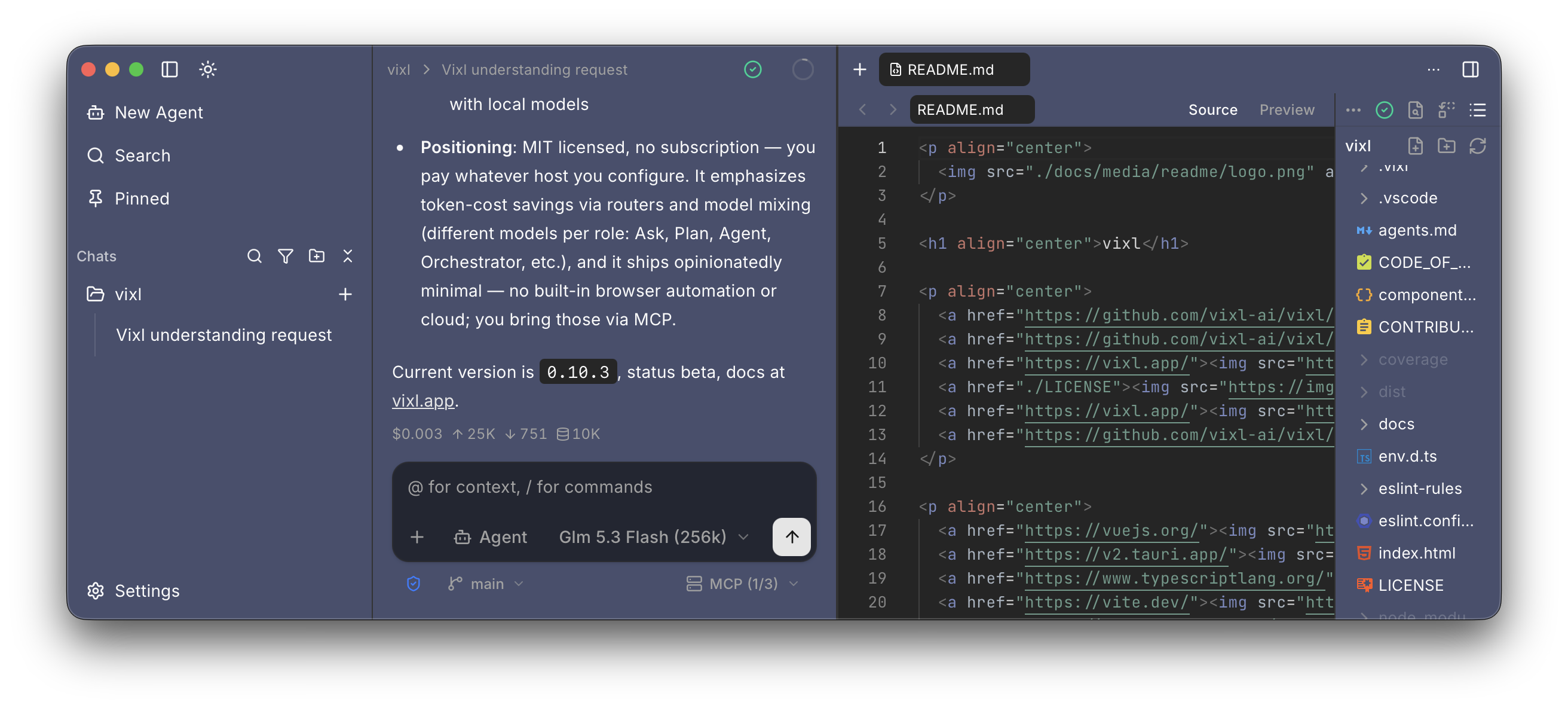
Task: Send message with the arrow button
Action: (791, 538)
